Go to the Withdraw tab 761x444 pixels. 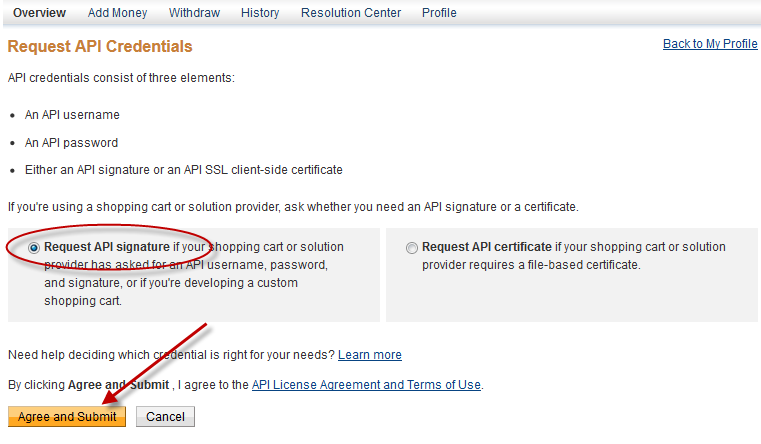194,13
